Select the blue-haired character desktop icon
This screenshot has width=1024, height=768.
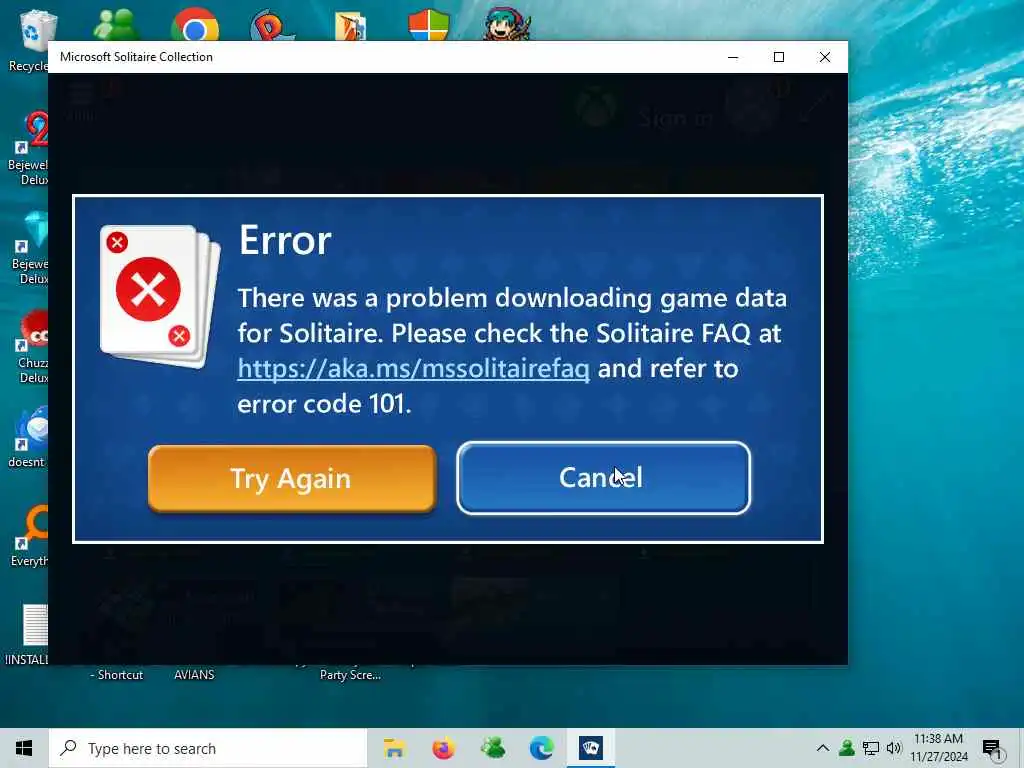[x=507, y=25]
